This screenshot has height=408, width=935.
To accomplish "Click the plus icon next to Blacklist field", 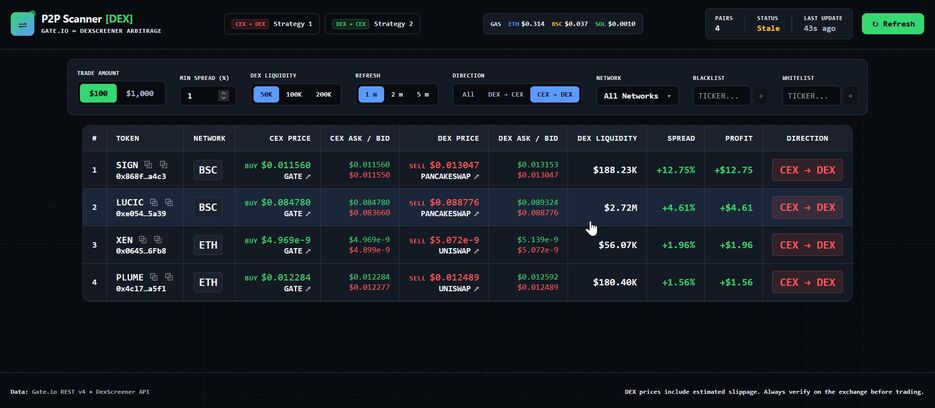I will coord(760,95).
